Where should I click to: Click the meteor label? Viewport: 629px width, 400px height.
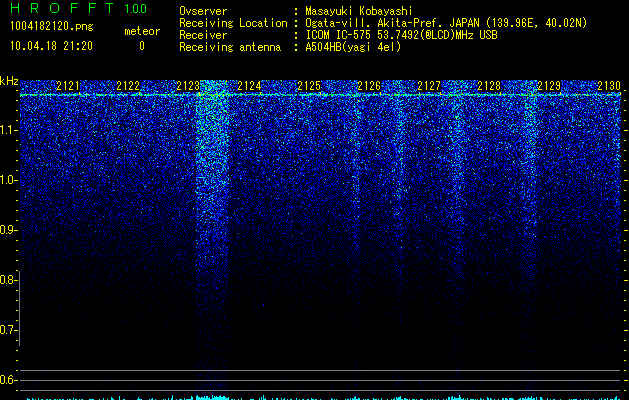point(142,31)
